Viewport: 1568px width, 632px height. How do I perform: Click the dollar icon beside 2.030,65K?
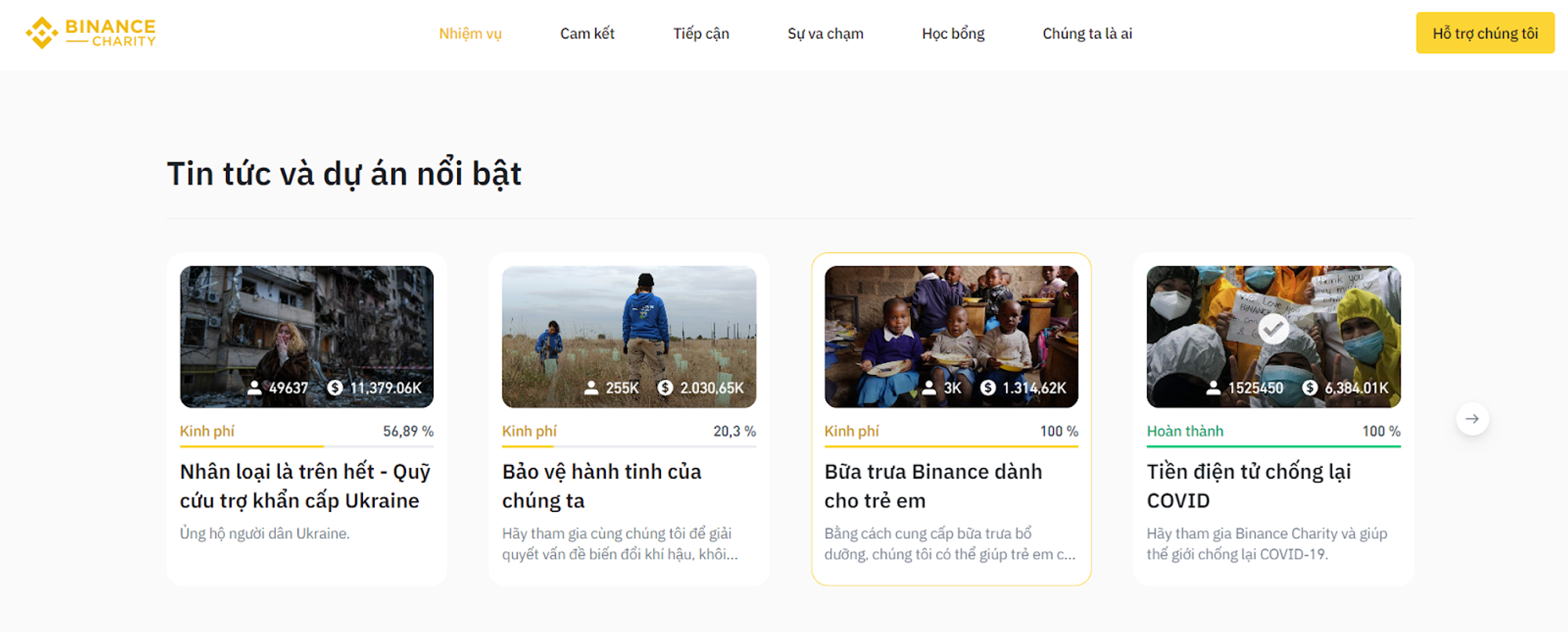point(665,387)
